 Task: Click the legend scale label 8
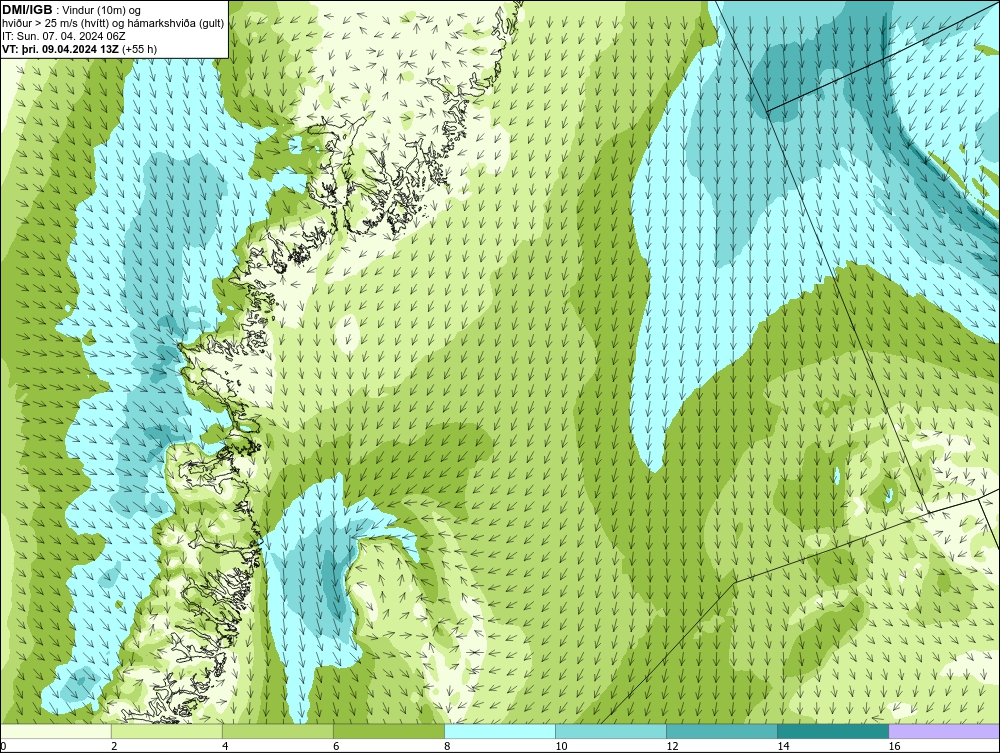[x=447, y=746]
